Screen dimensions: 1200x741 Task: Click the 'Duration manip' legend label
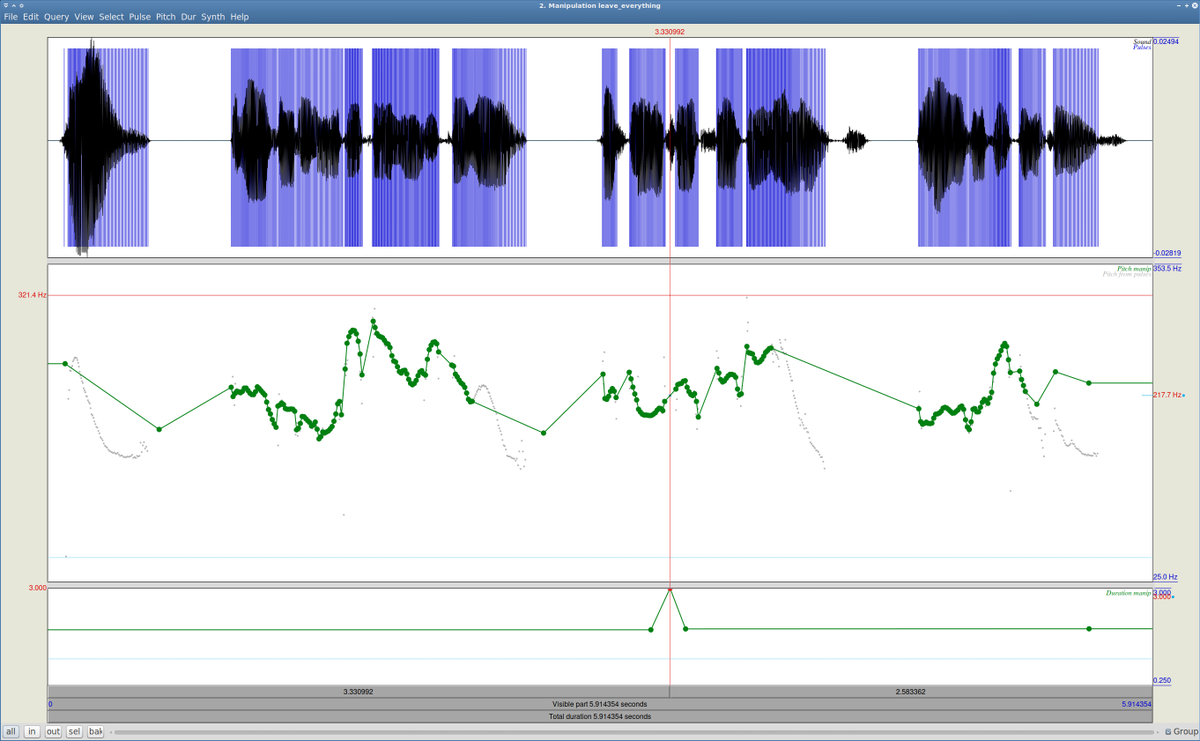[1128, 593]
